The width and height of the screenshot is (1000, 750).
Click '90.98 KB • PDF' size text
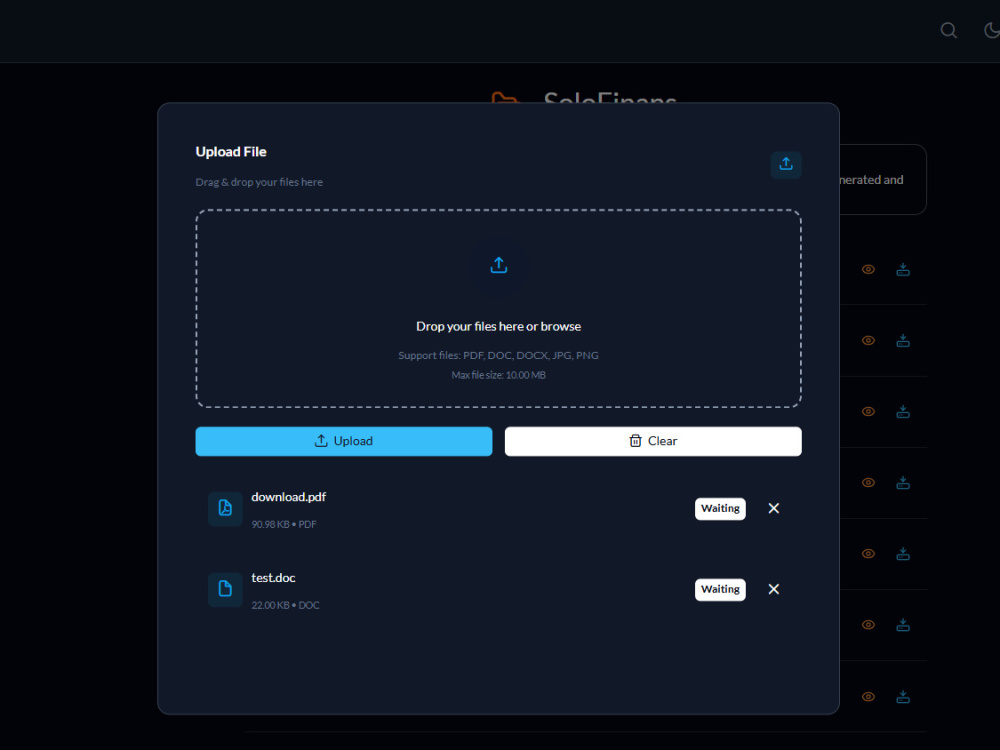(x=284, y=524)
